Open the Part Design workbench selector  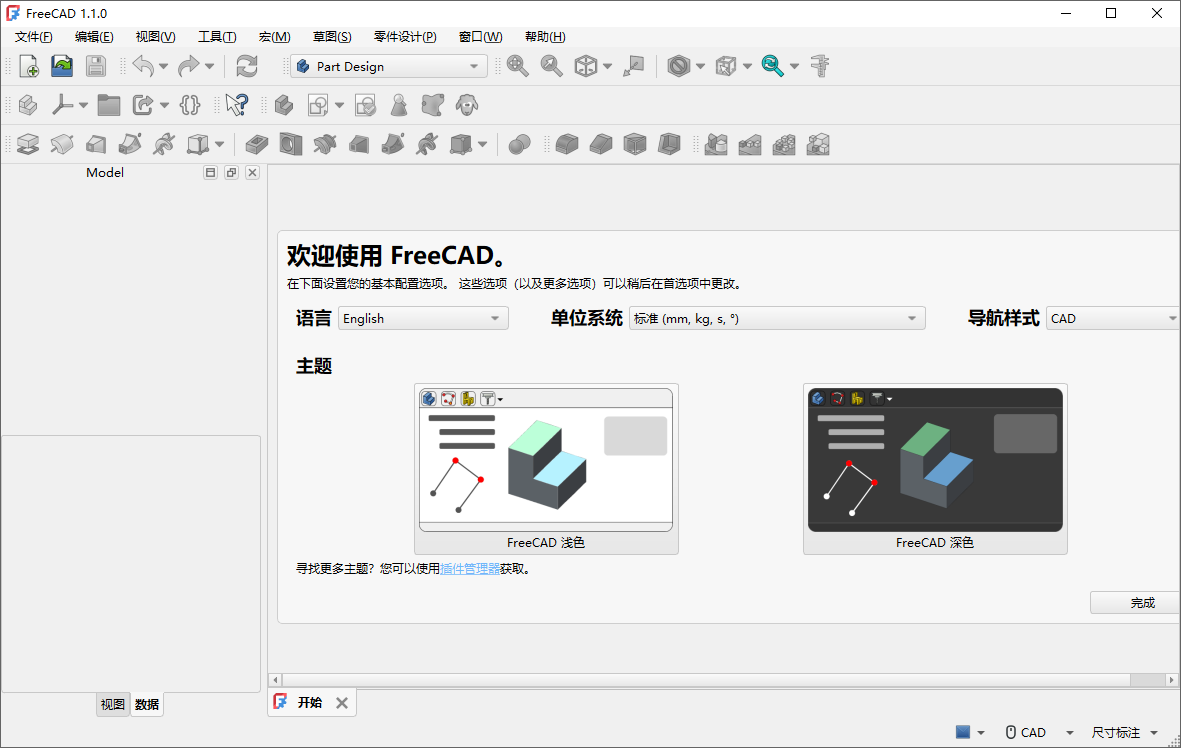(388, 65)
